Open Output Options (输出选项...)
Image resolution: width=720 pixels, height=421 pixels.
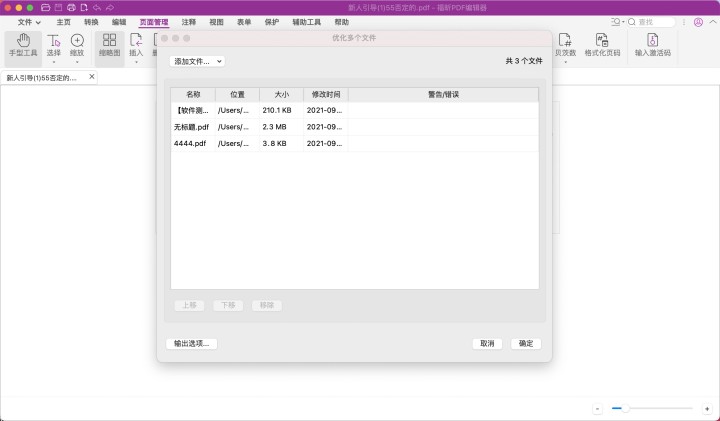pos(191,343)
